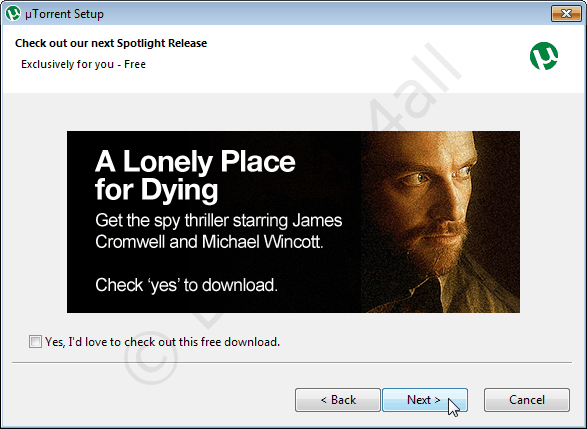Image resolution: width=587 pixels, height=429 pixels.
Task: Click the green µTorrent logo in the header
Action: point(544,56)
